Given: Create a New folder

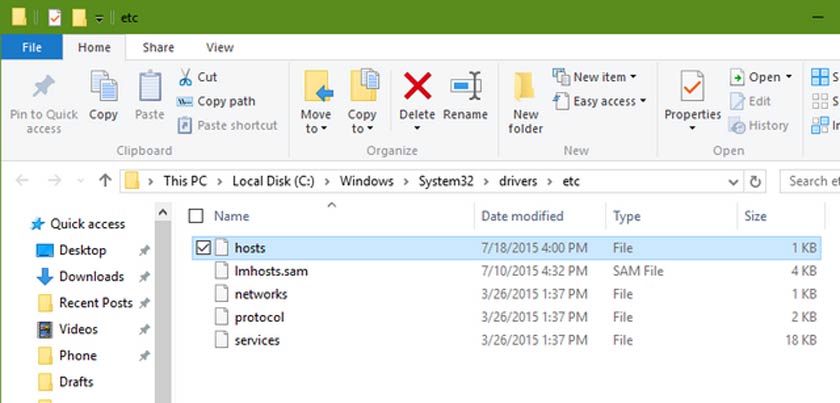Looking at the screenshot, I should (x=526, y=103).
